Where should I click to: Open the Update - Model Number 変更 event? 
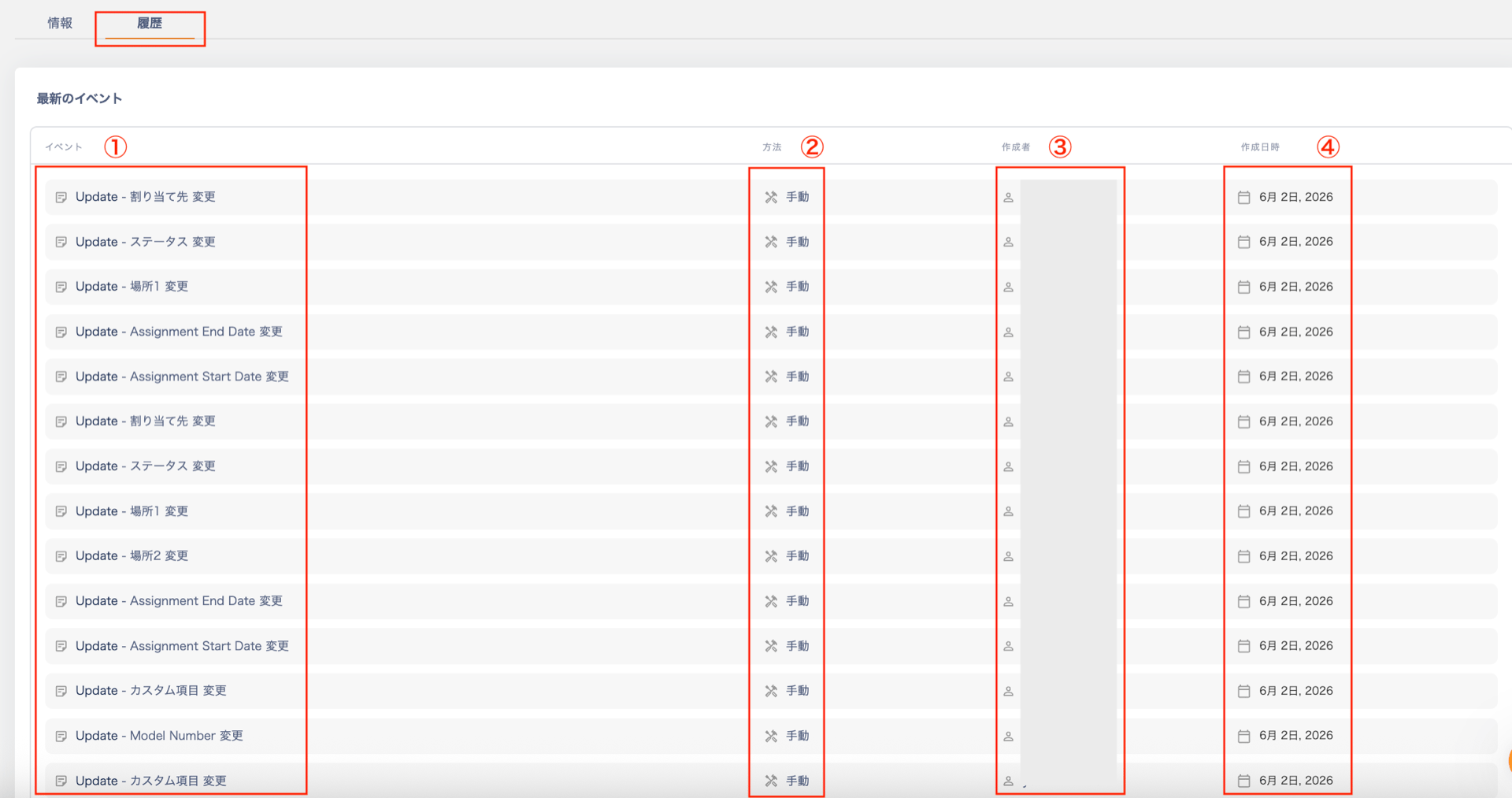click(159, 736)
